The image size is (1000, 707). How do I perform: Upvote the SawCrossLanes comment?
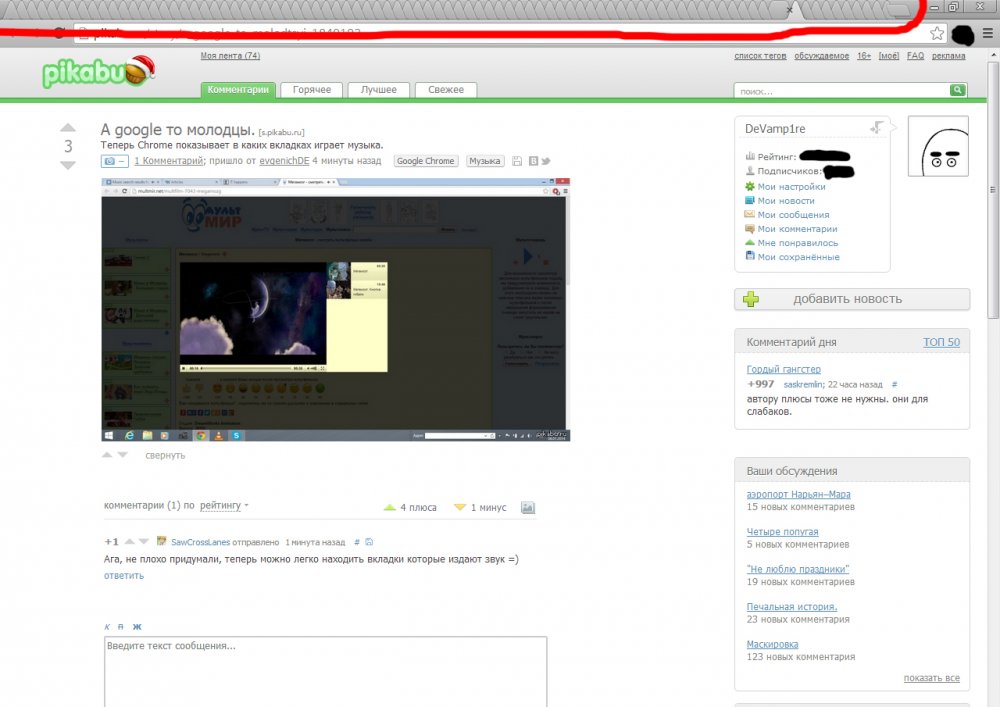tap(129, 542)
